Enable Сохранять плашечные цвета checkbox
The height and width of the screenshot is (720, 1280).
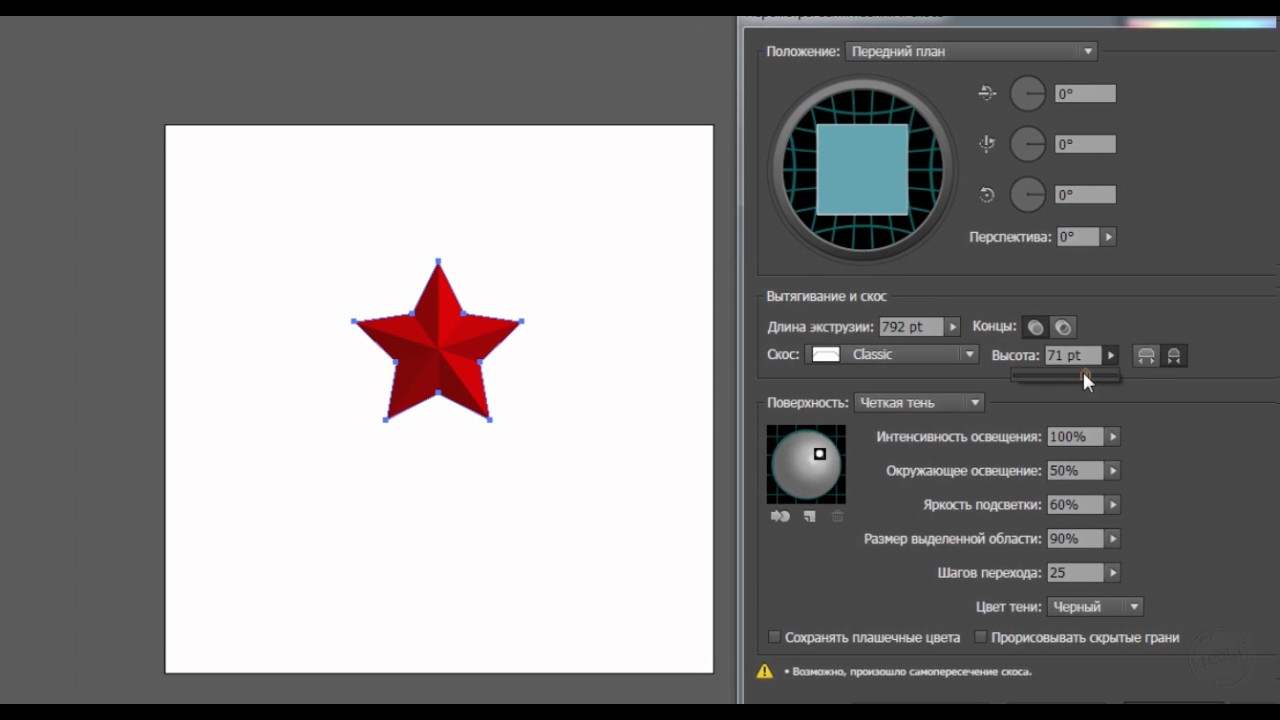(x=774, y=637)
